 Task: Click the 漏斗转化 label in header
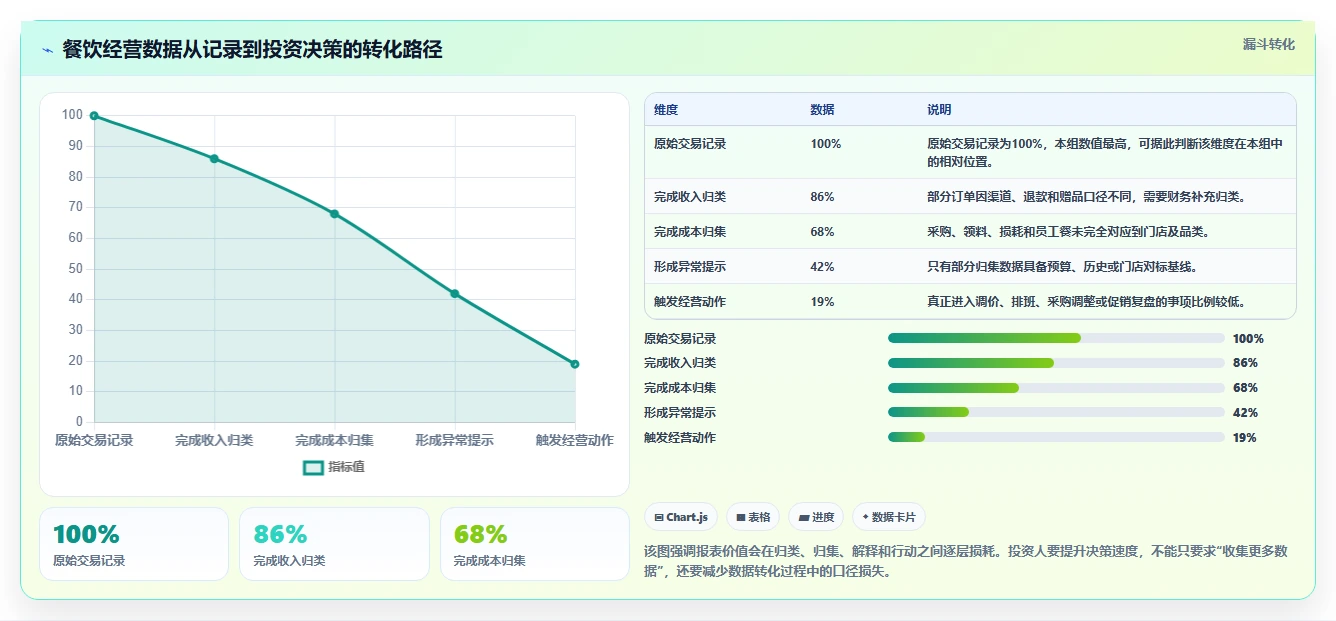tap(1268, 45)
